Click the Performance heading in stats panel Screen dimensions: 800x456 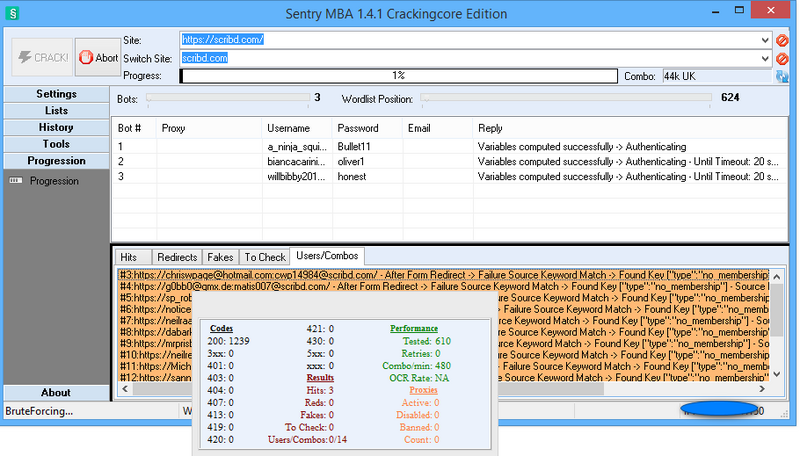point(414,328)
